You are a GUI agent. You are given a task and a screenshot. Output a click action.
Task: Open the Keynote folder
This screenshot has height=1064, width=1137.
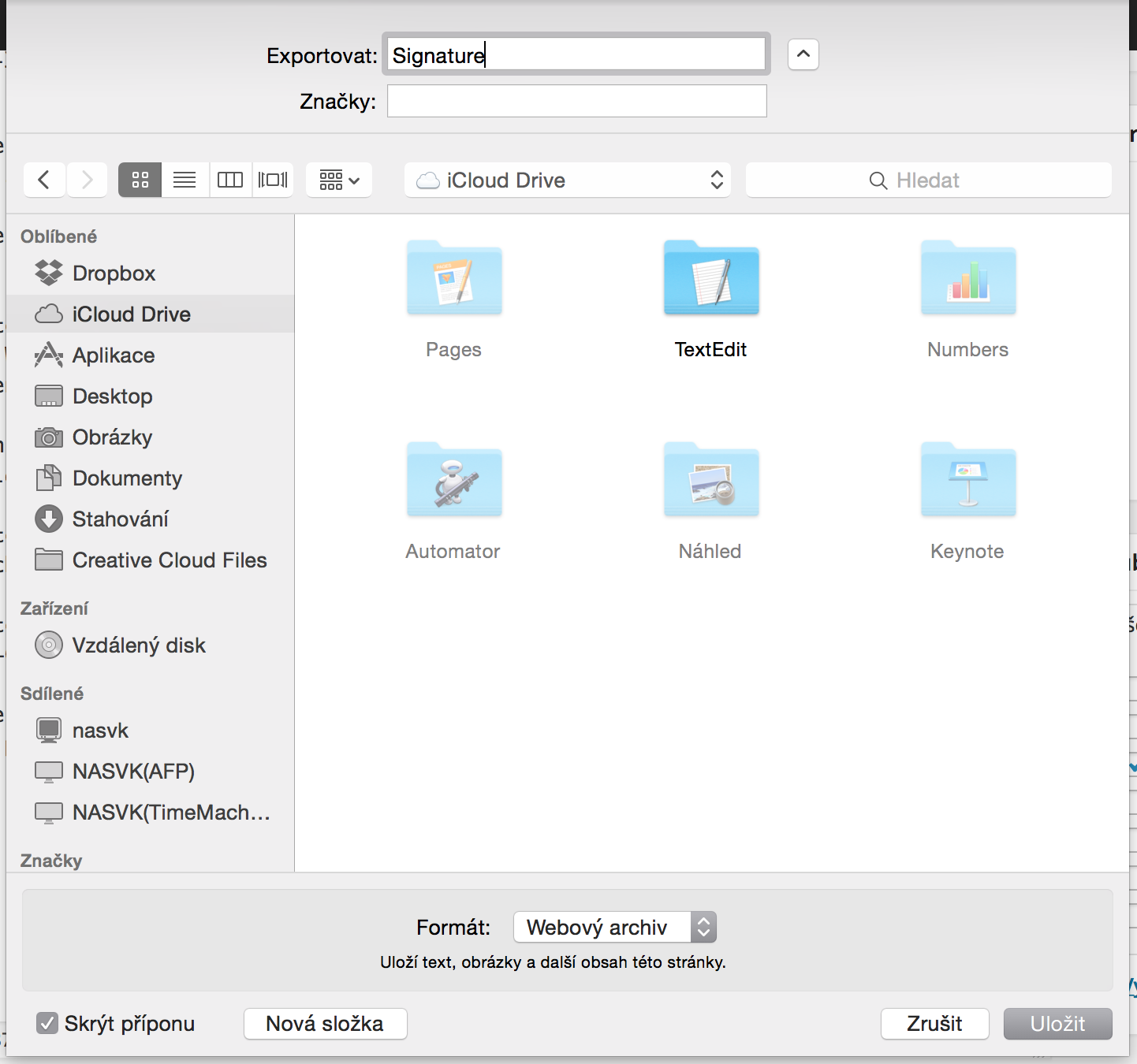pos(968,501)
